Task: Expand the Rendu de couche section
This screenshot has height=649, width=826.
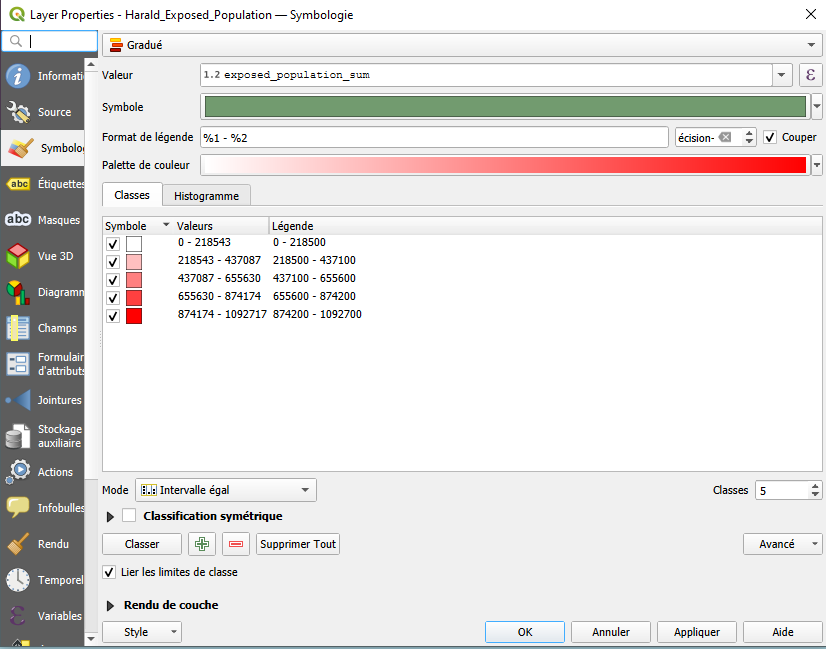Action: (x=110, y=605)
